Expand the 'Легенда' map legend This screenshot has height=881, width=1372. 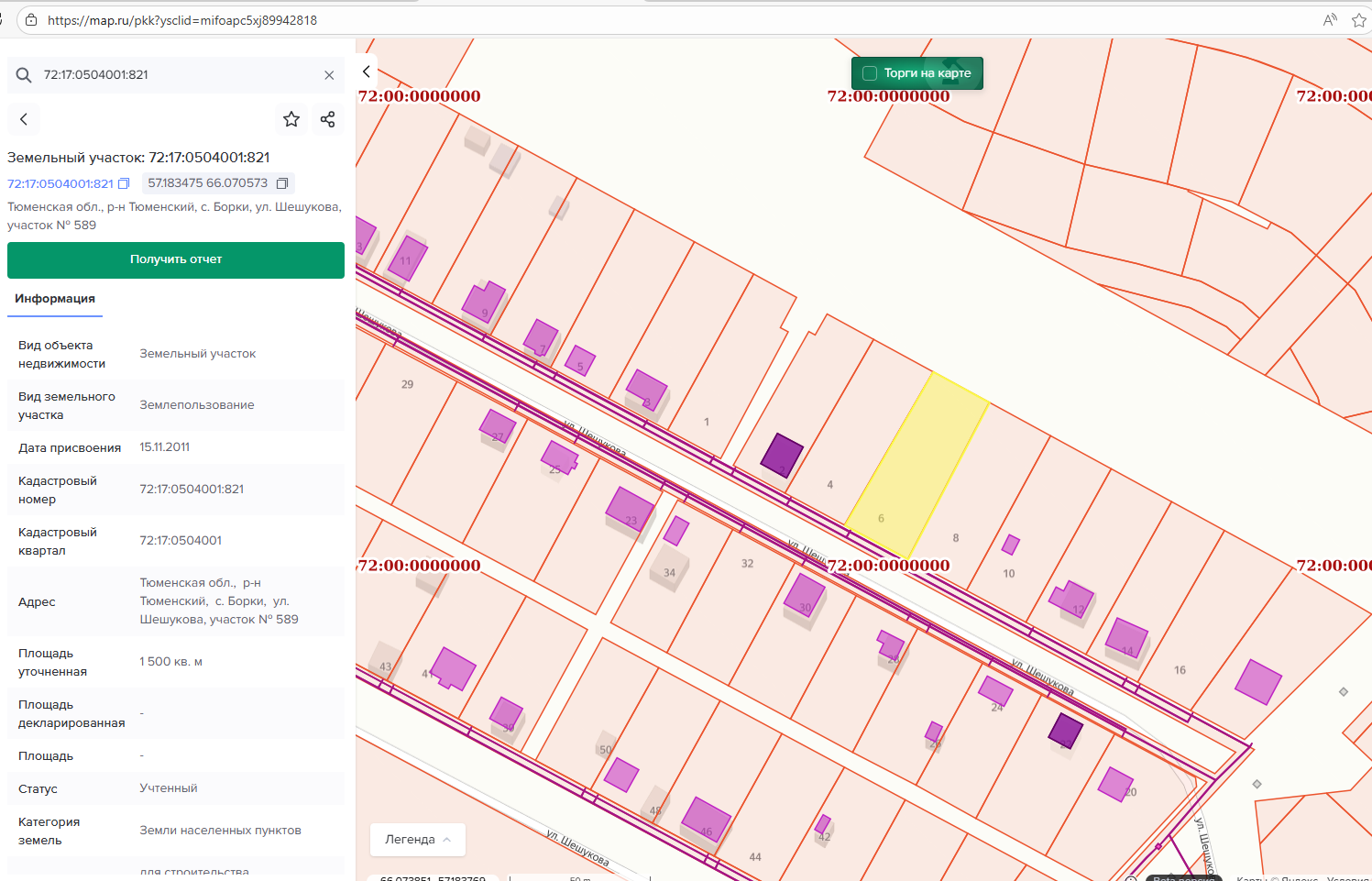point(418,839)
